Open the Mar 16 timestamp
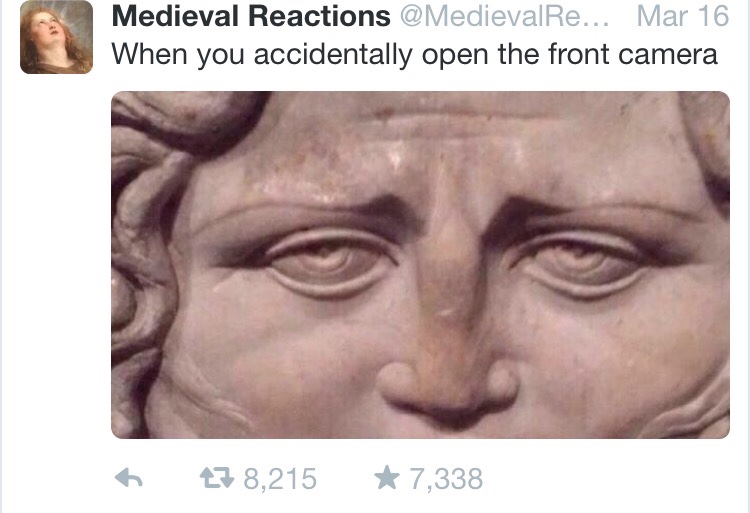 click(x=683, y=16)
